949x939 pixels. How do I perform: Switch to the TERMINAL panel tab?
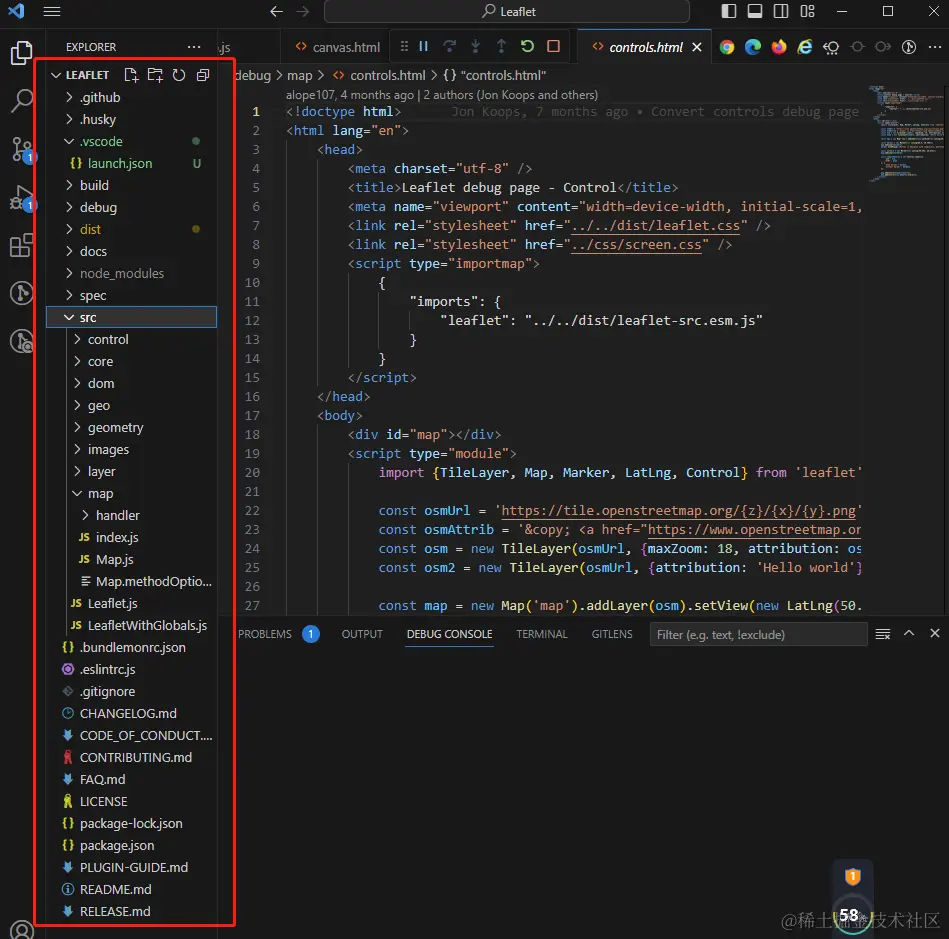point(542,634)
